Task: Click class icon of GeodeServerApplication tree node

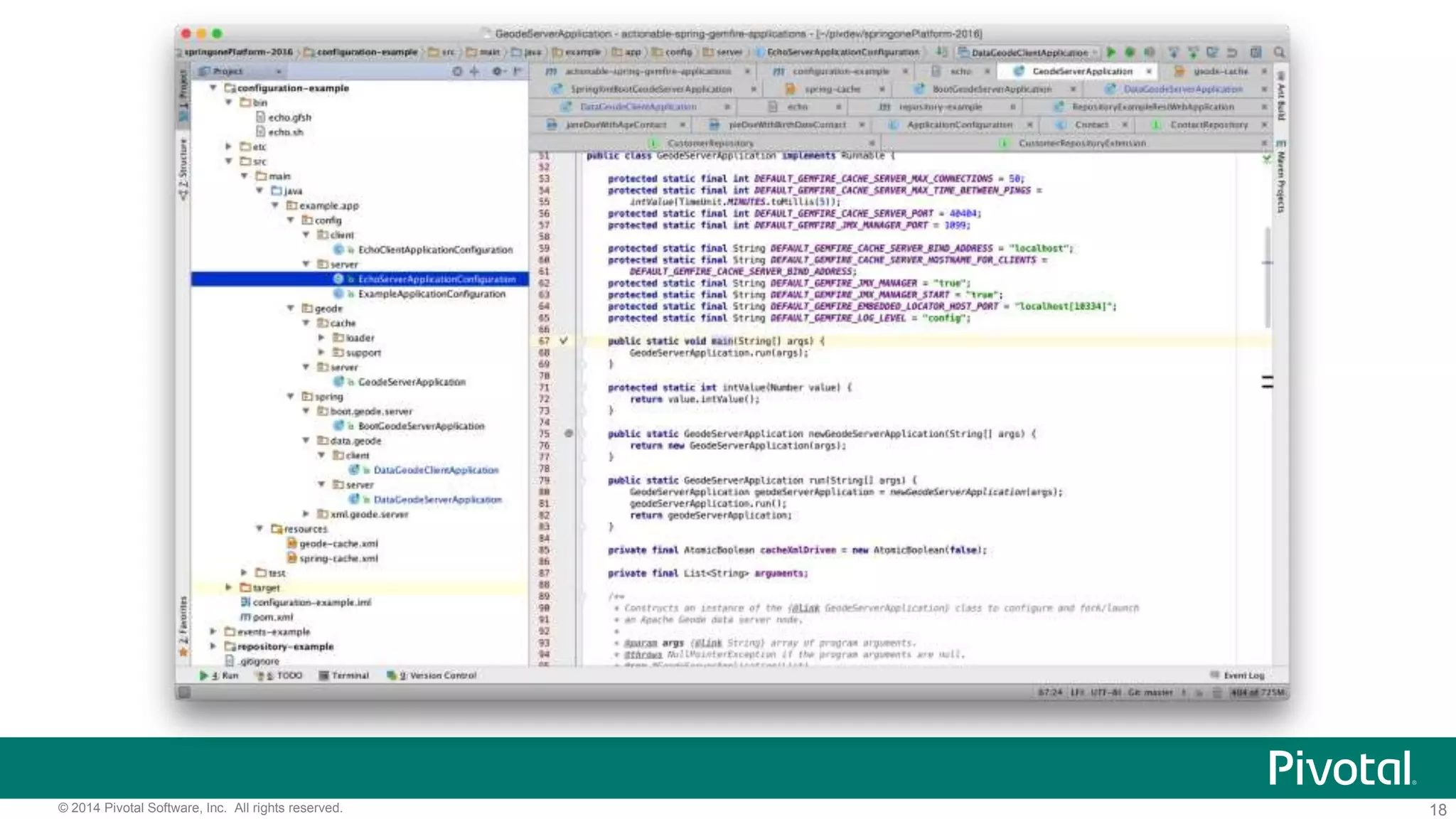Action: point(339,382)
